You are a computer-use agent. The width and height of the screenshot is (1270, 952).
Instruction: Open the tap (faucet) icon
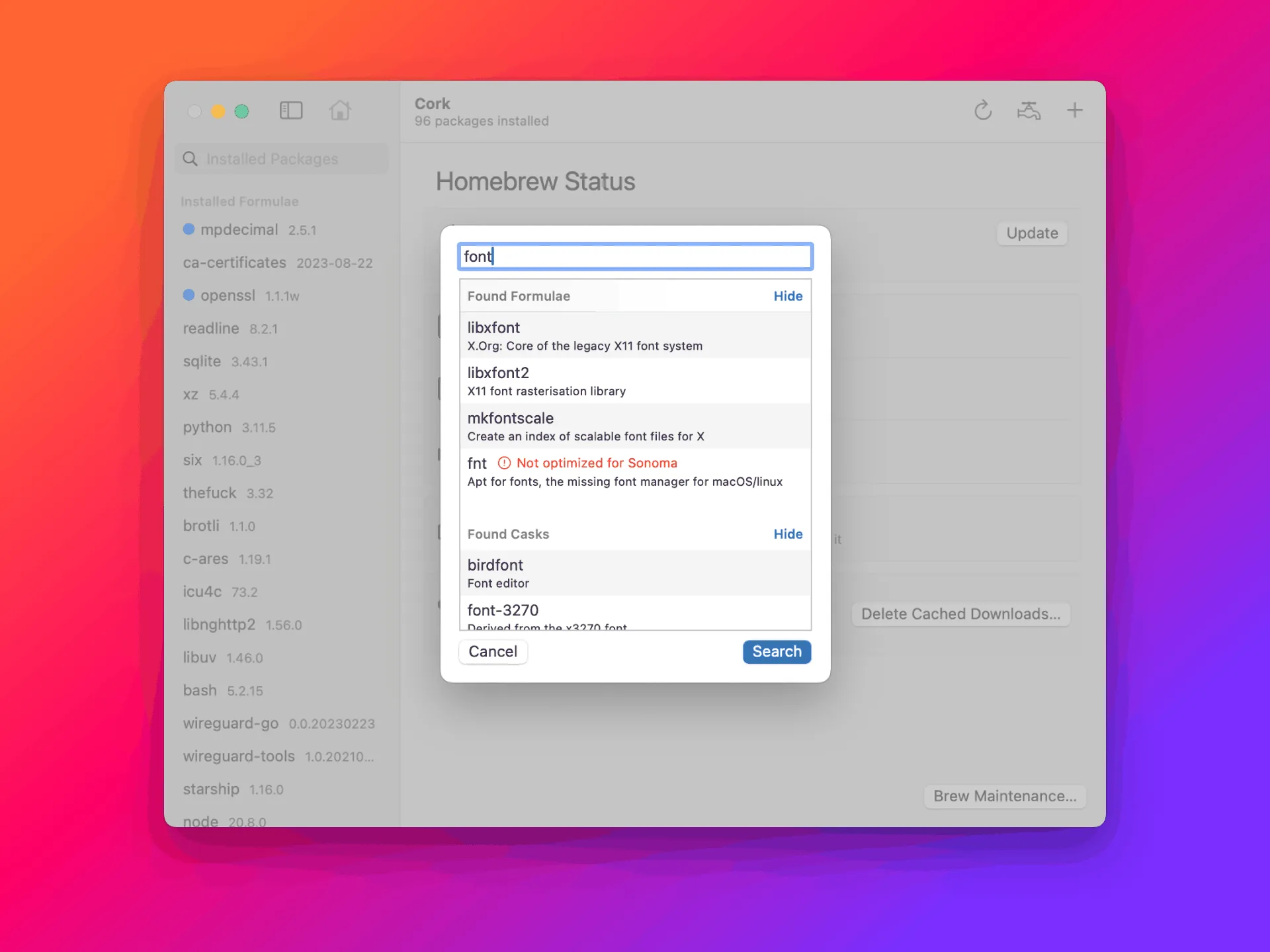point(1029,110)
